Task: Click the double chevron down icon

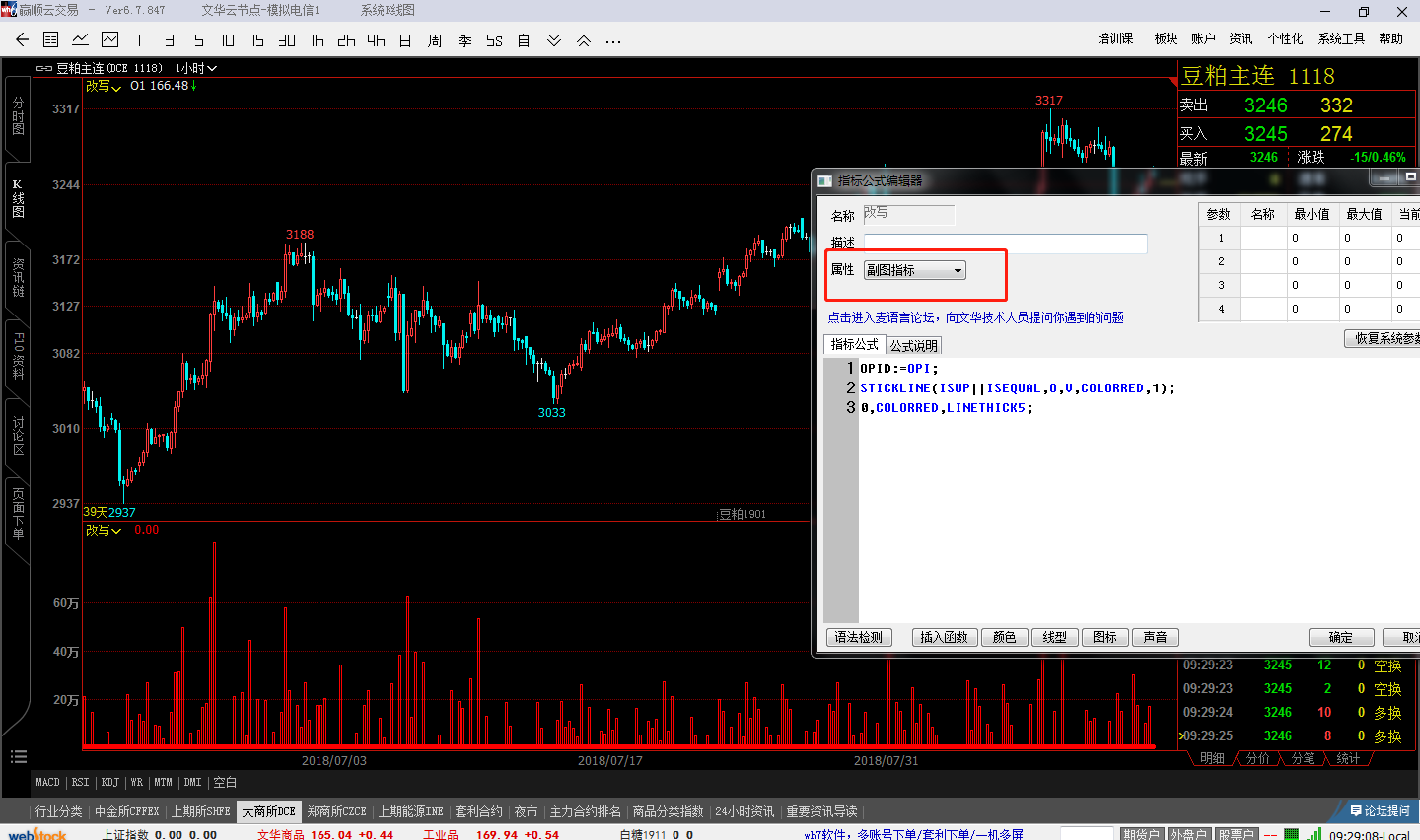Action: point(554,40)
